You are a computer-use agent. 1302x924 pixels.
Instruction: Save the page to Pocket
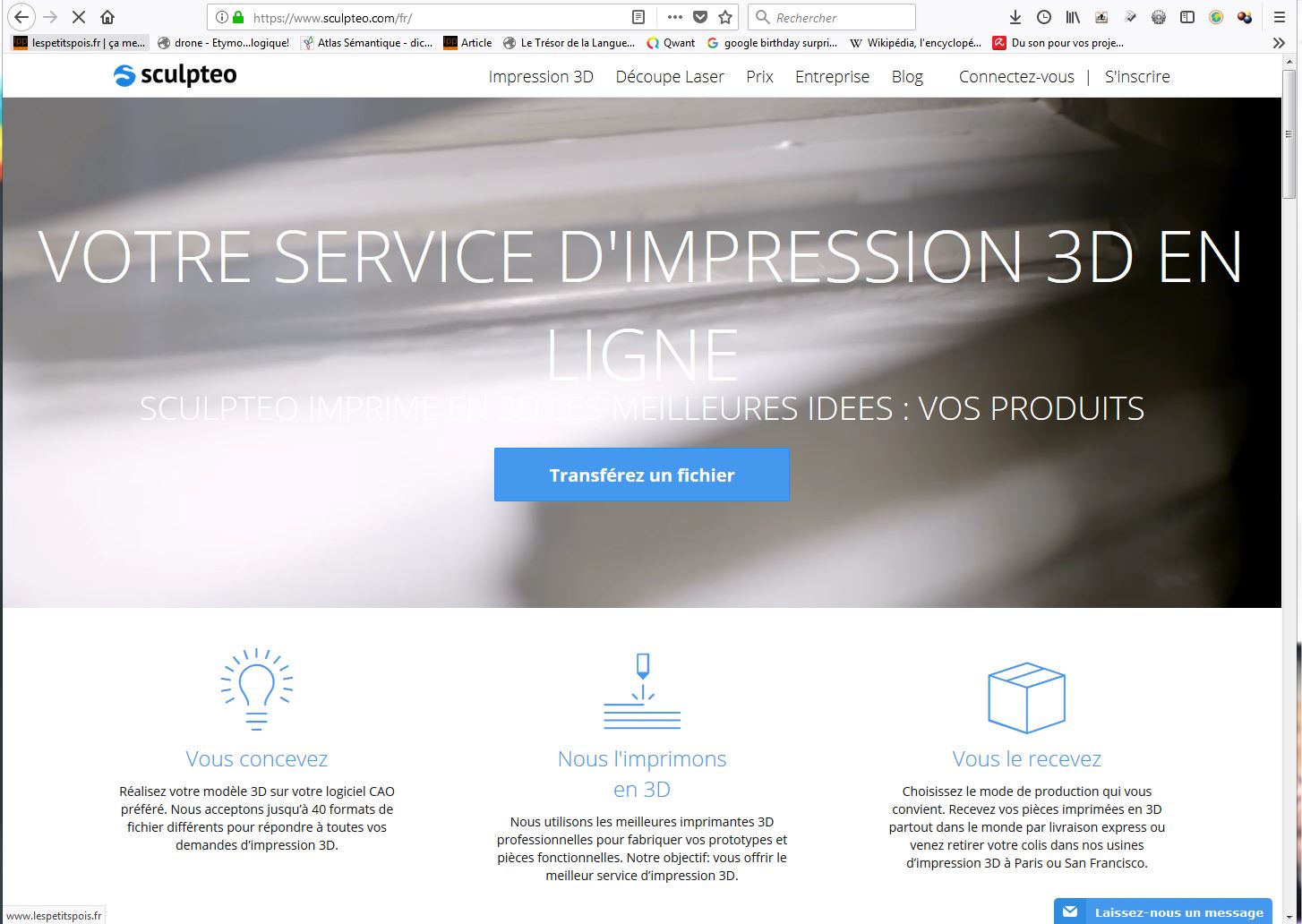point(700,17)
